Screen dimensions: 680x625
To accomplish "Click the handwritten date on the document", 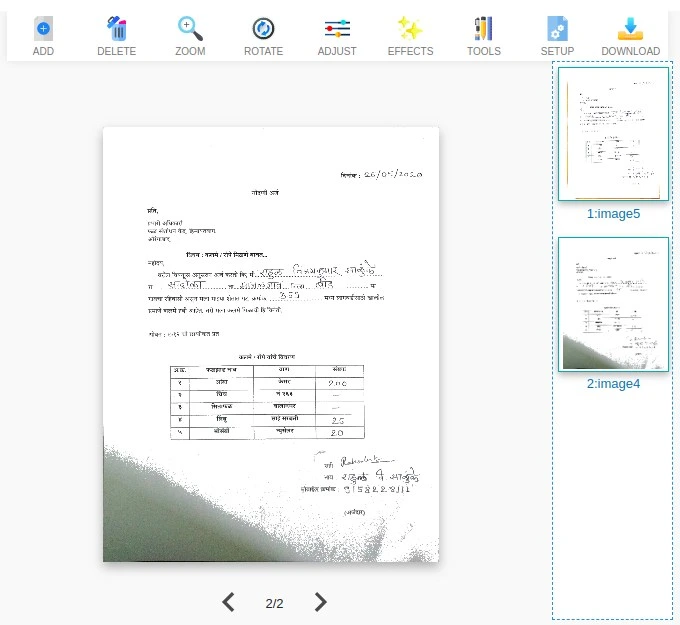I will coord(394,173).
